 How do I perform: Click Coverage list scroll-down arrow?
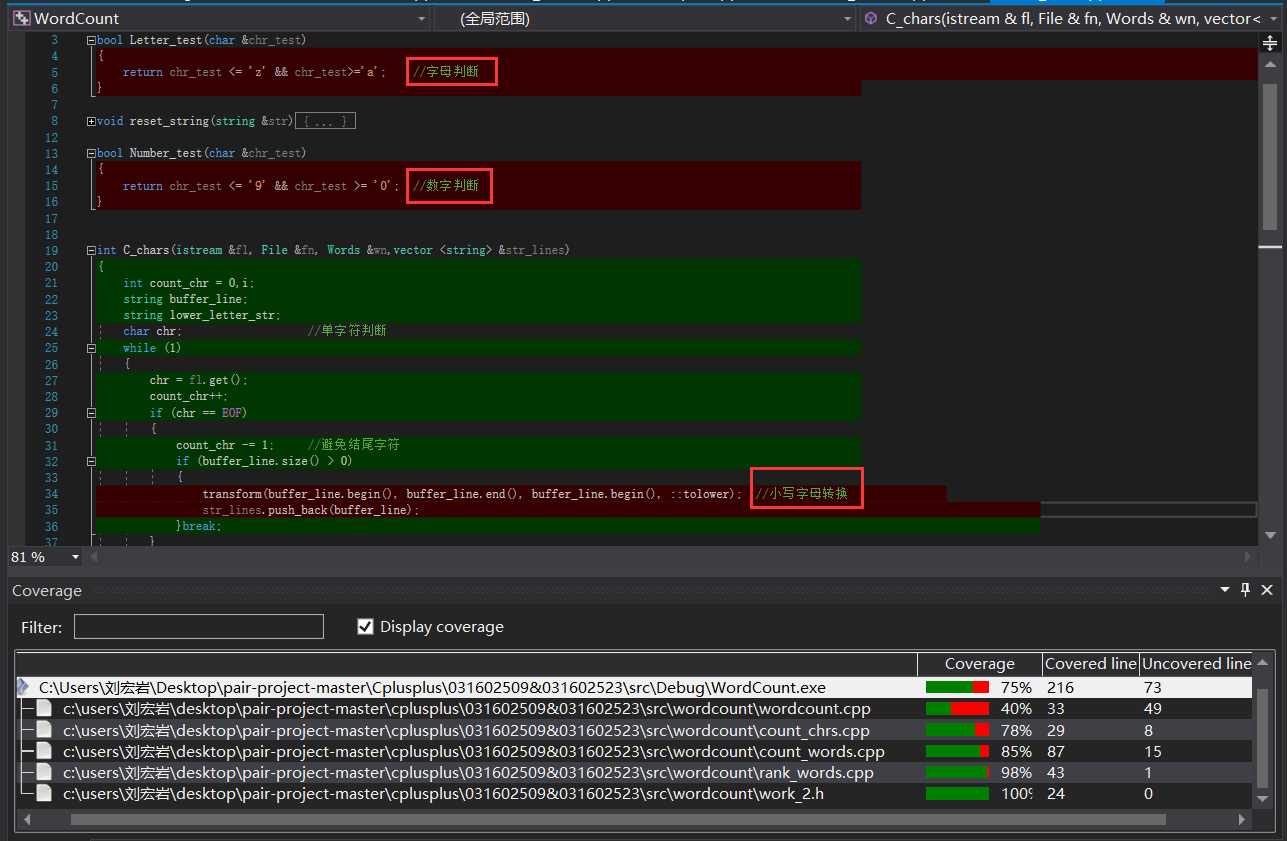[x=1263, y=800]
